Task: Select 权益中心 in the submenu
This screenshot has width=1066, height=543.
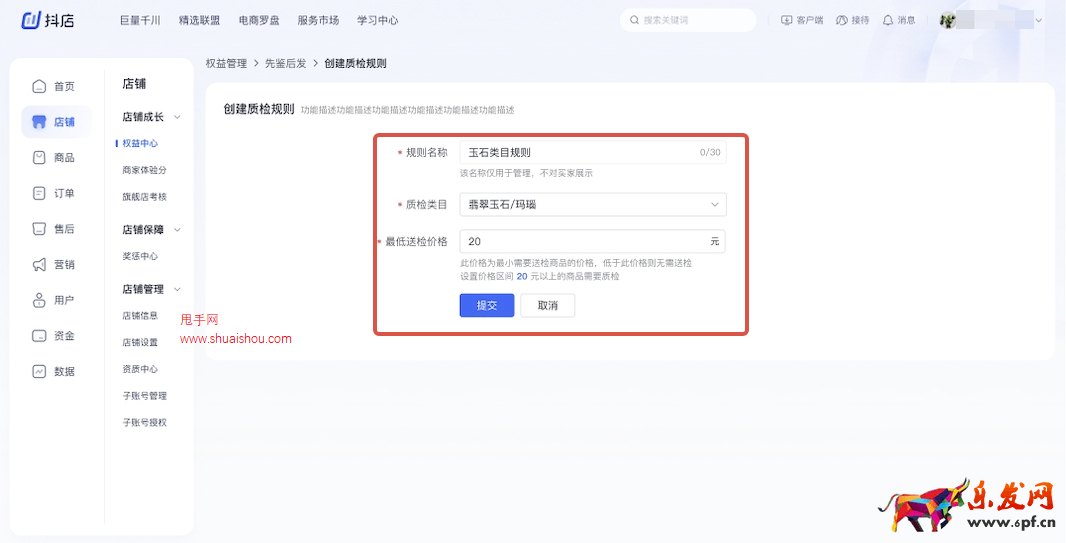Action: pos(140,143)
